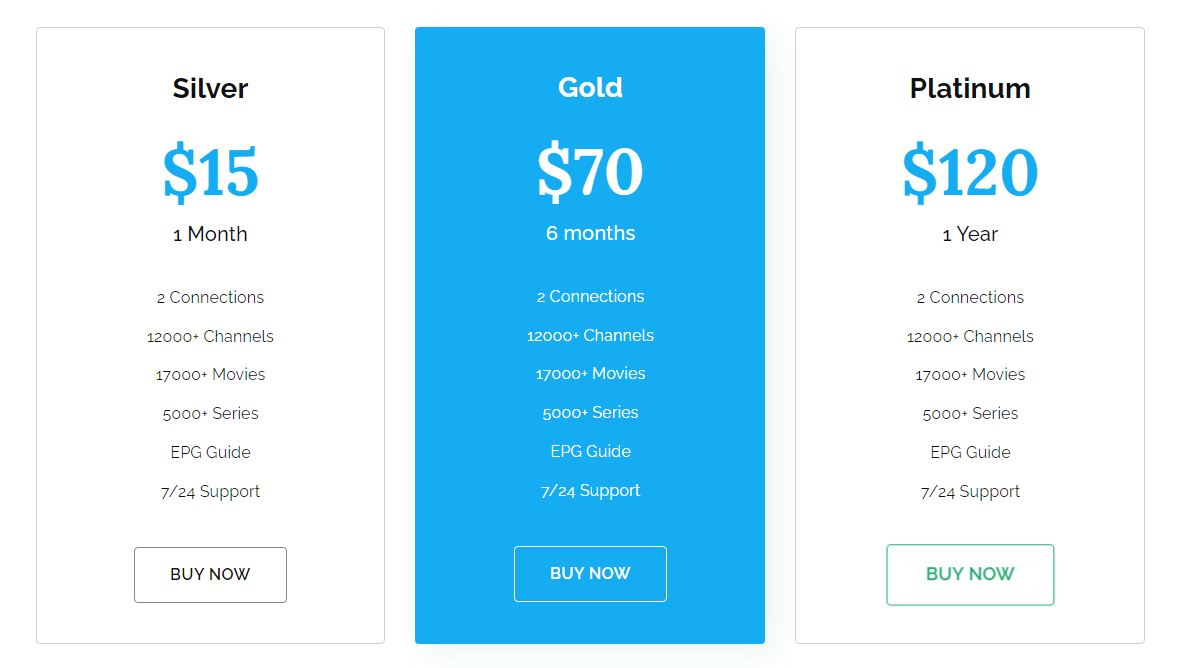Click the 6 months duration label
The height and width of the screenshot is (668, 1183).
point(590,233)
